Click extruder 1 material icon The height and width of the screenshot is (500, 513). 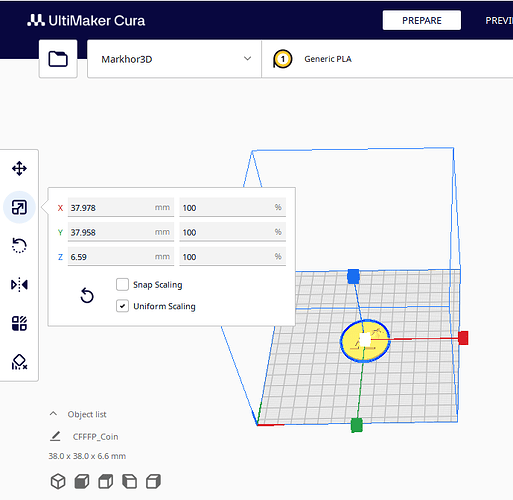(x=283, y=59)
